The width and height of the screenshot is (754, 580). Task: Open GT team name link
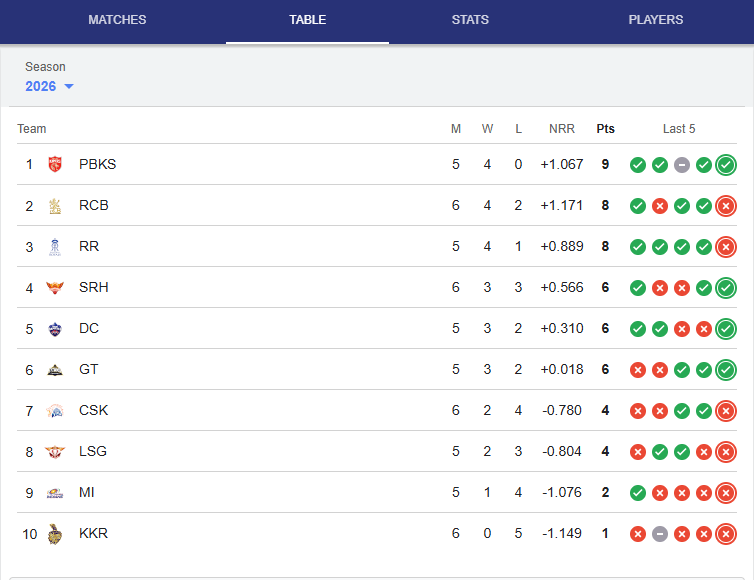(x=88, y=369)
